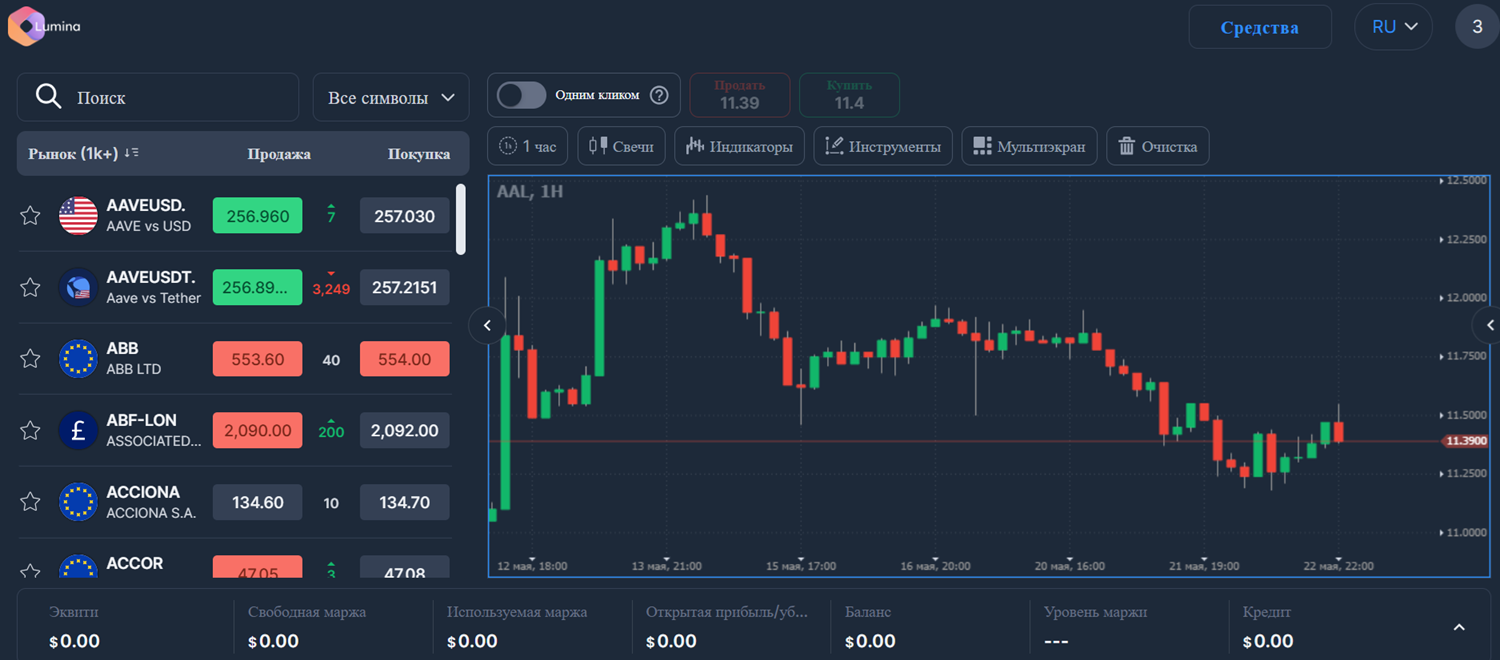Screen dimensions: 1500x660
Task: Choose the Свечи chart type
Action: click(x=621, y=146)
